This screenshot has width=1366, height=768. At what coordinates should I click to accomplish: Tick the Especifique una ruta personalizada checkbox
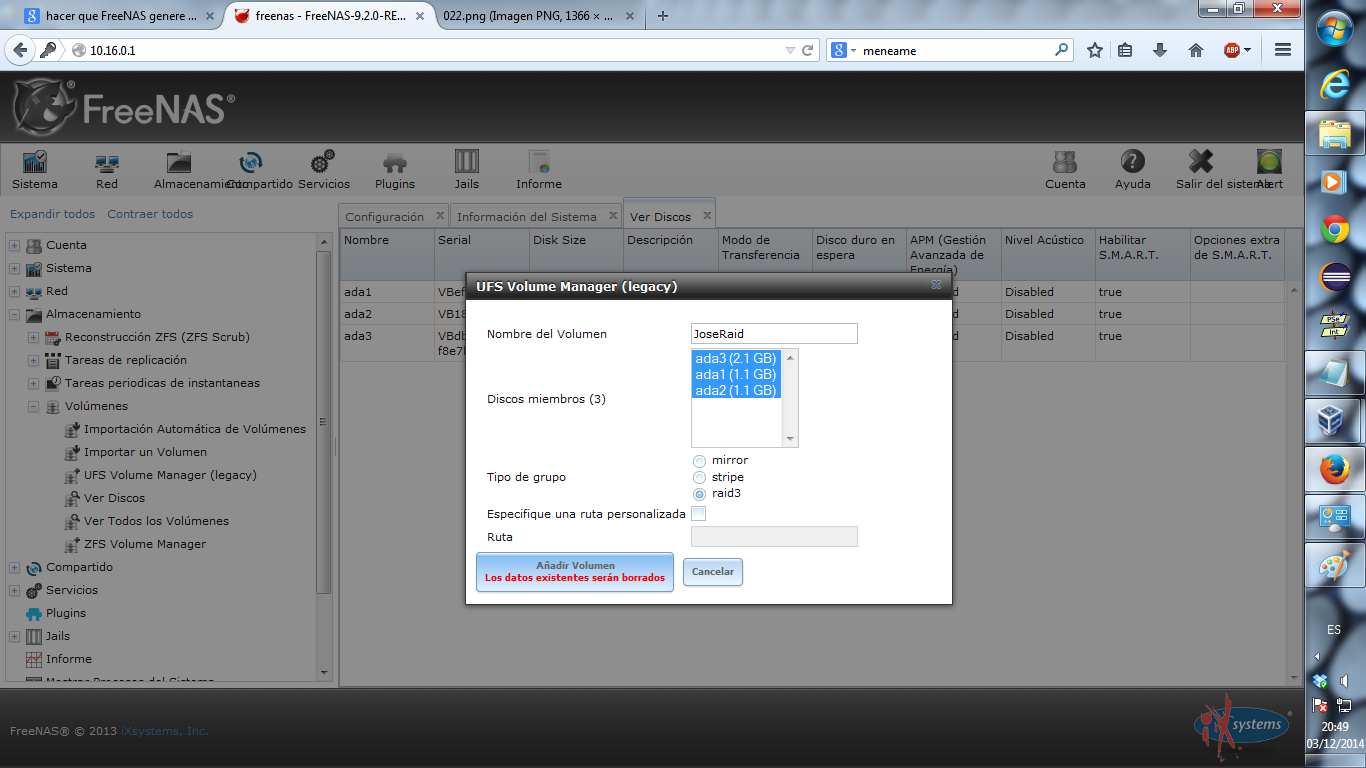[x=699, y=514]
